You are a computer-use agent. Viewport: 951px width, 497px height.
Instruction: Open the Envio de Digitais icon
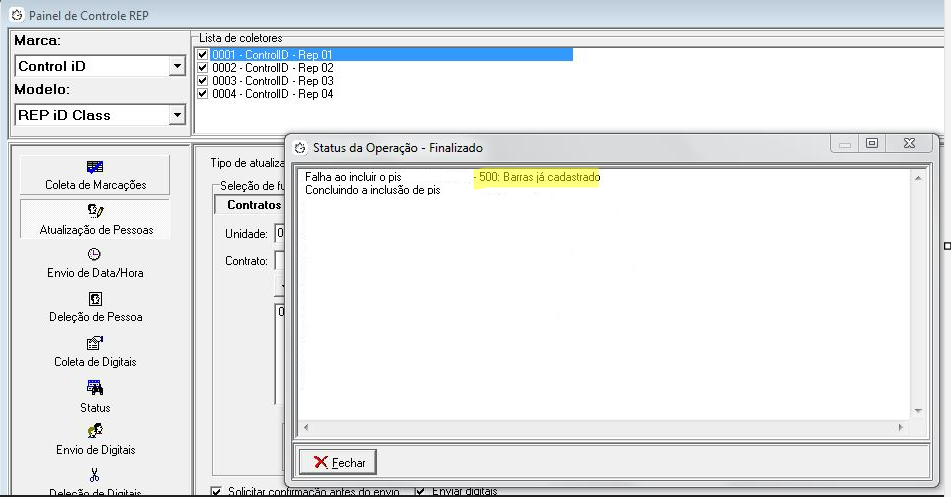coord(95,431)
